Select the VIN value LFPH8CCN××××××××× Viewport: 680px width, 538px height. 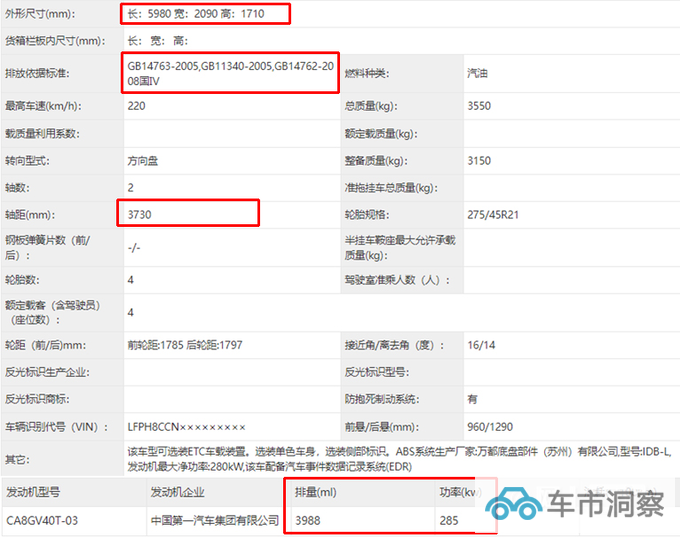tap(186, 427)
